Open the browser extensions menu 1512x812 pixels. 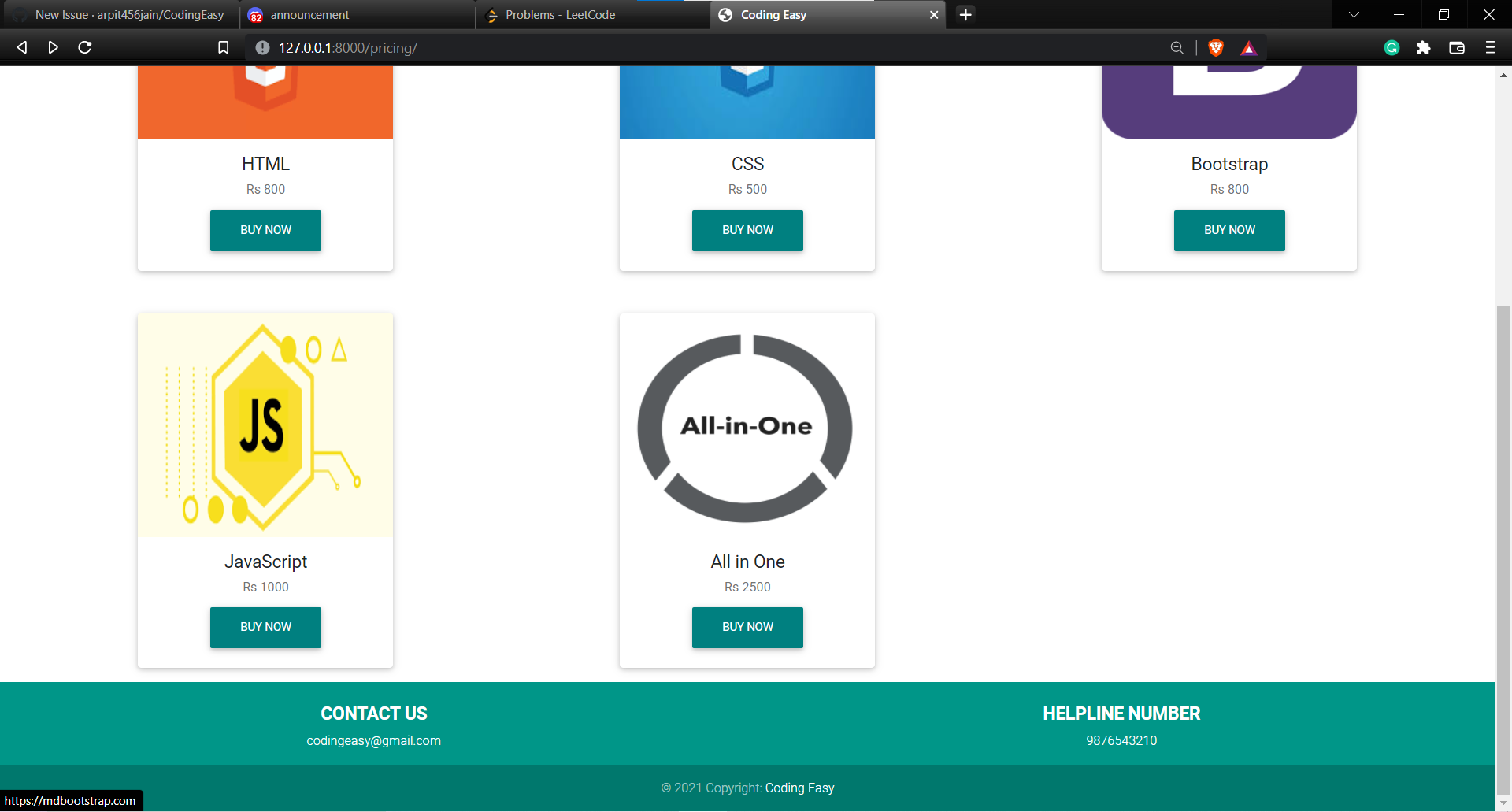1424,48
